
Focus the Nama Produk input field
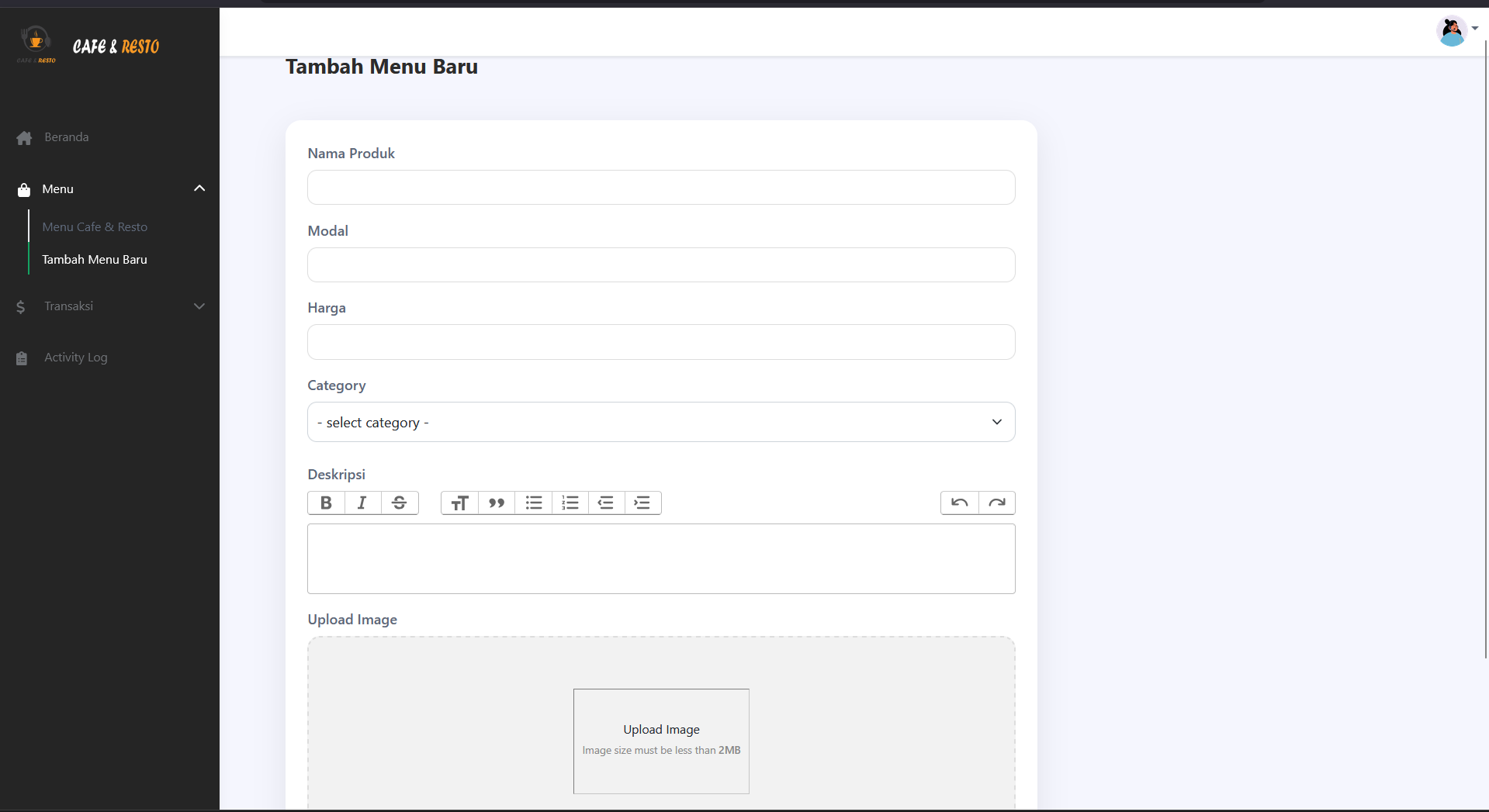(x=661, y=188)
